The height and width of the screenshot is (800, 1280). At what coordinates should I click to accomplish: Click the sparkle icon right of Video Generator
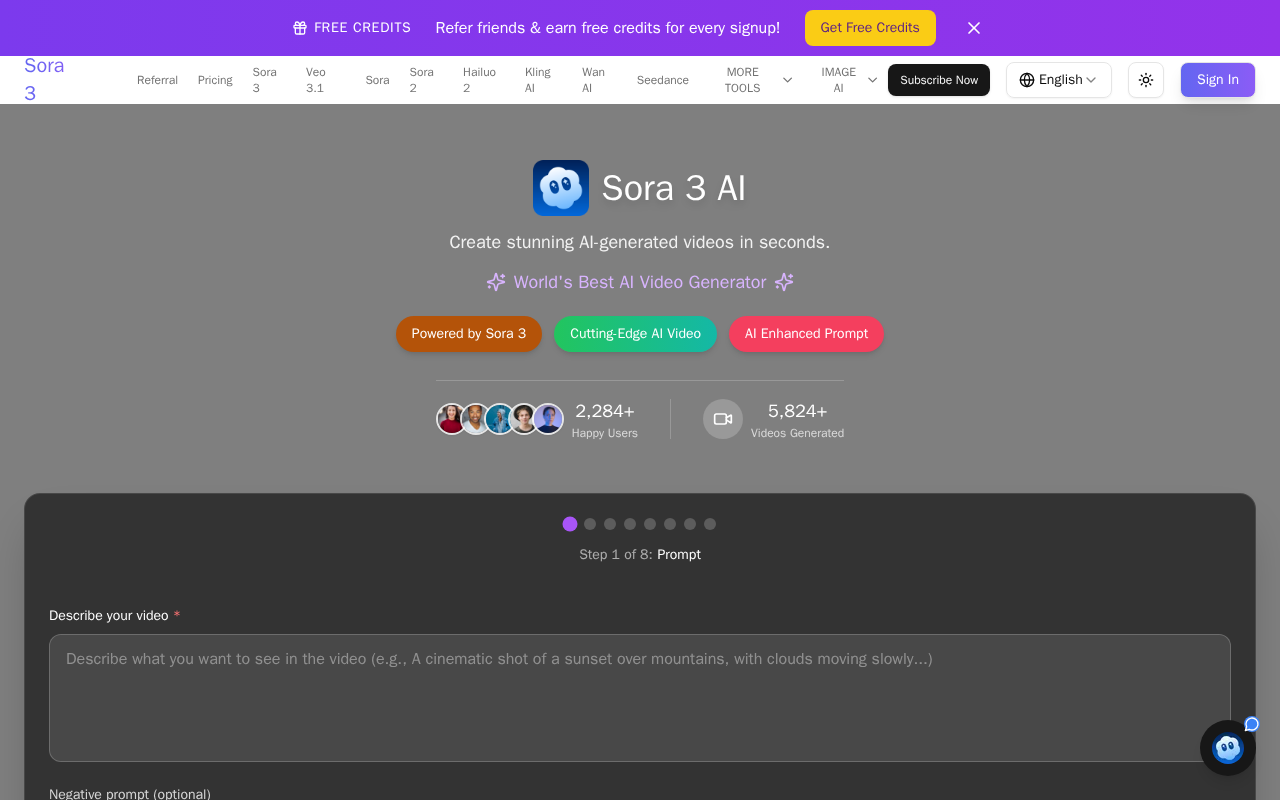click(784, 282)
